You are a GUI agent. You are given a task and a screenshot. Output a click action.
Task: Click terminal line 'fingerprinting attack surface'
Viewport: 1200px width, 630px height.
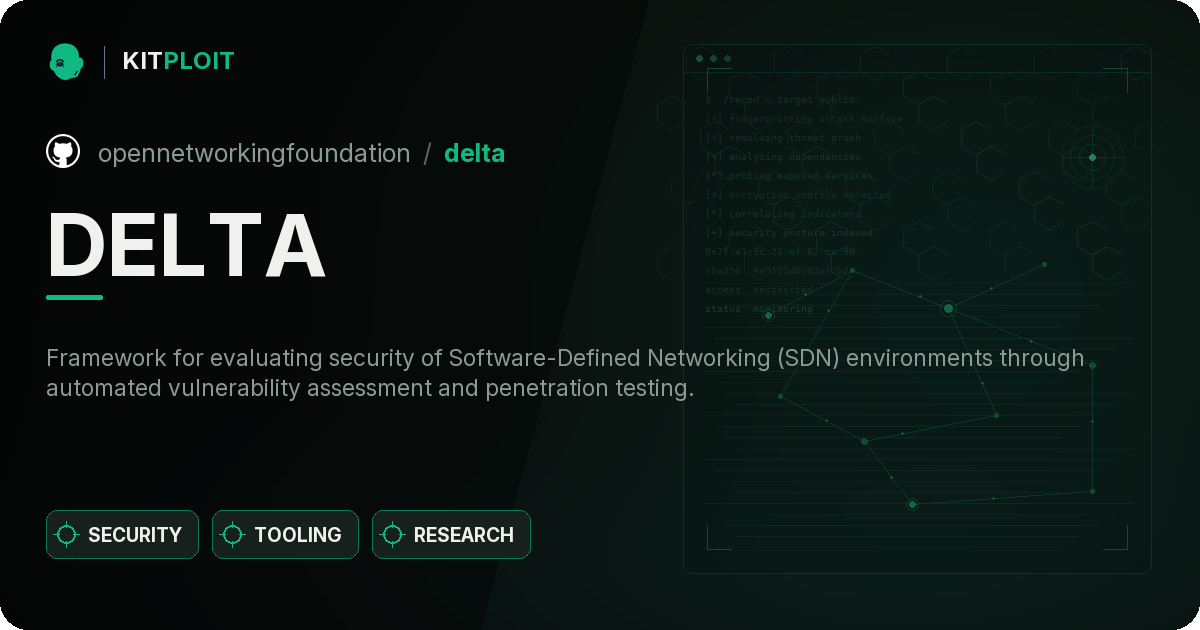(x=804, y=119)
